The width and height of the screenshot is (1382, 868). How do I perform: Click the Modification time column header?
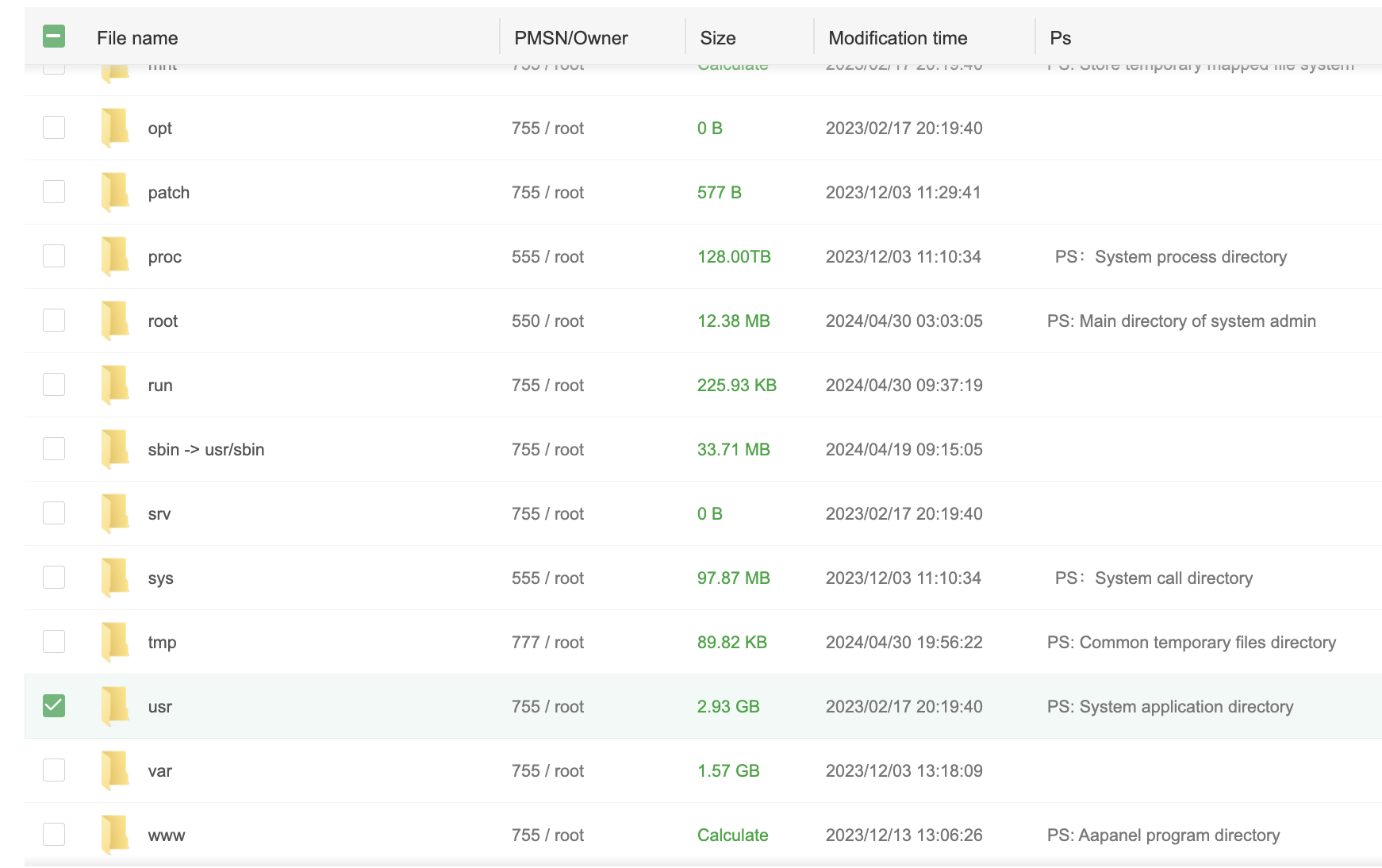897,38
